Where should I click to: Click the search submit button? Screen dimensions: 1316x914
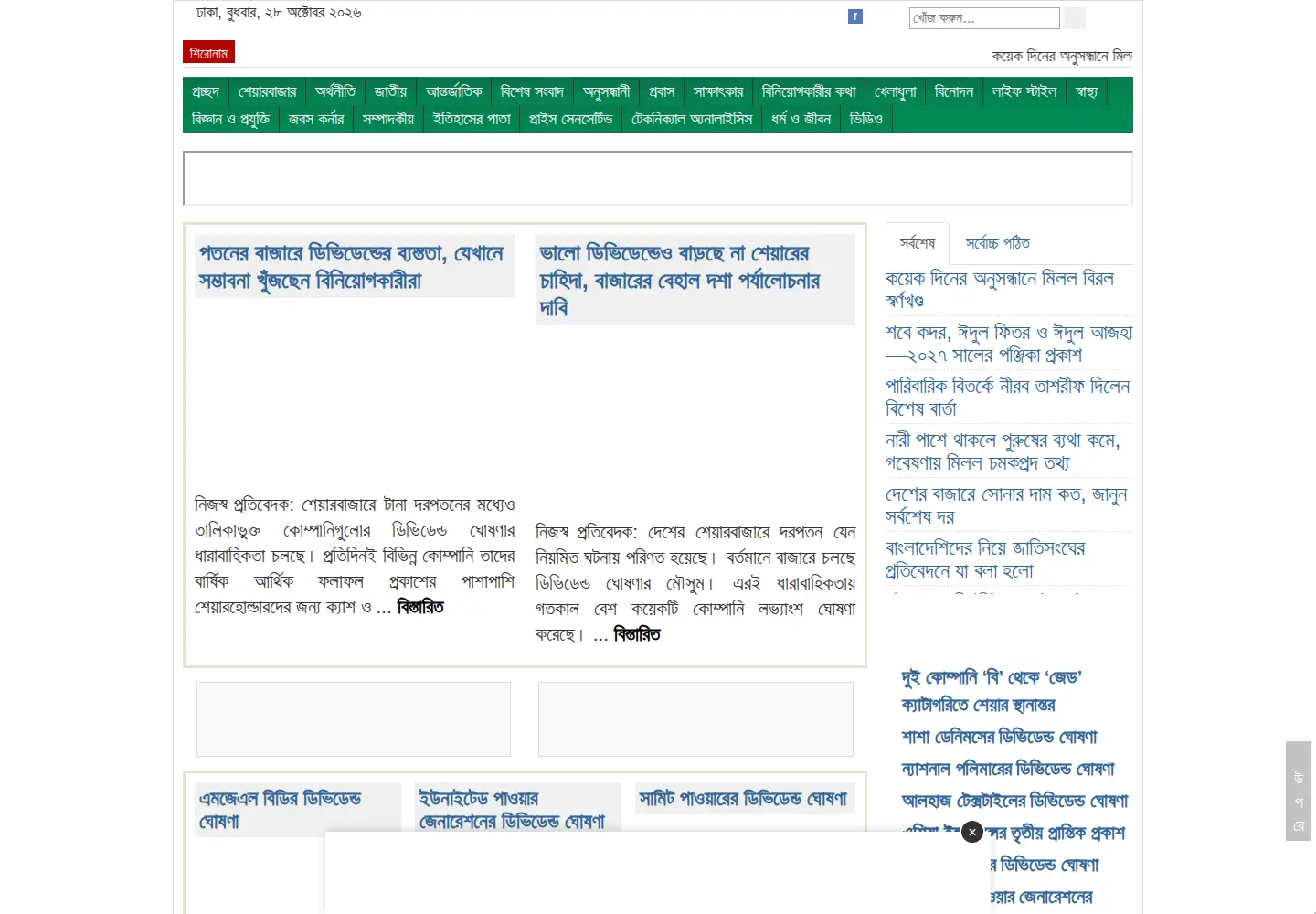click(x=1075, y=18)
